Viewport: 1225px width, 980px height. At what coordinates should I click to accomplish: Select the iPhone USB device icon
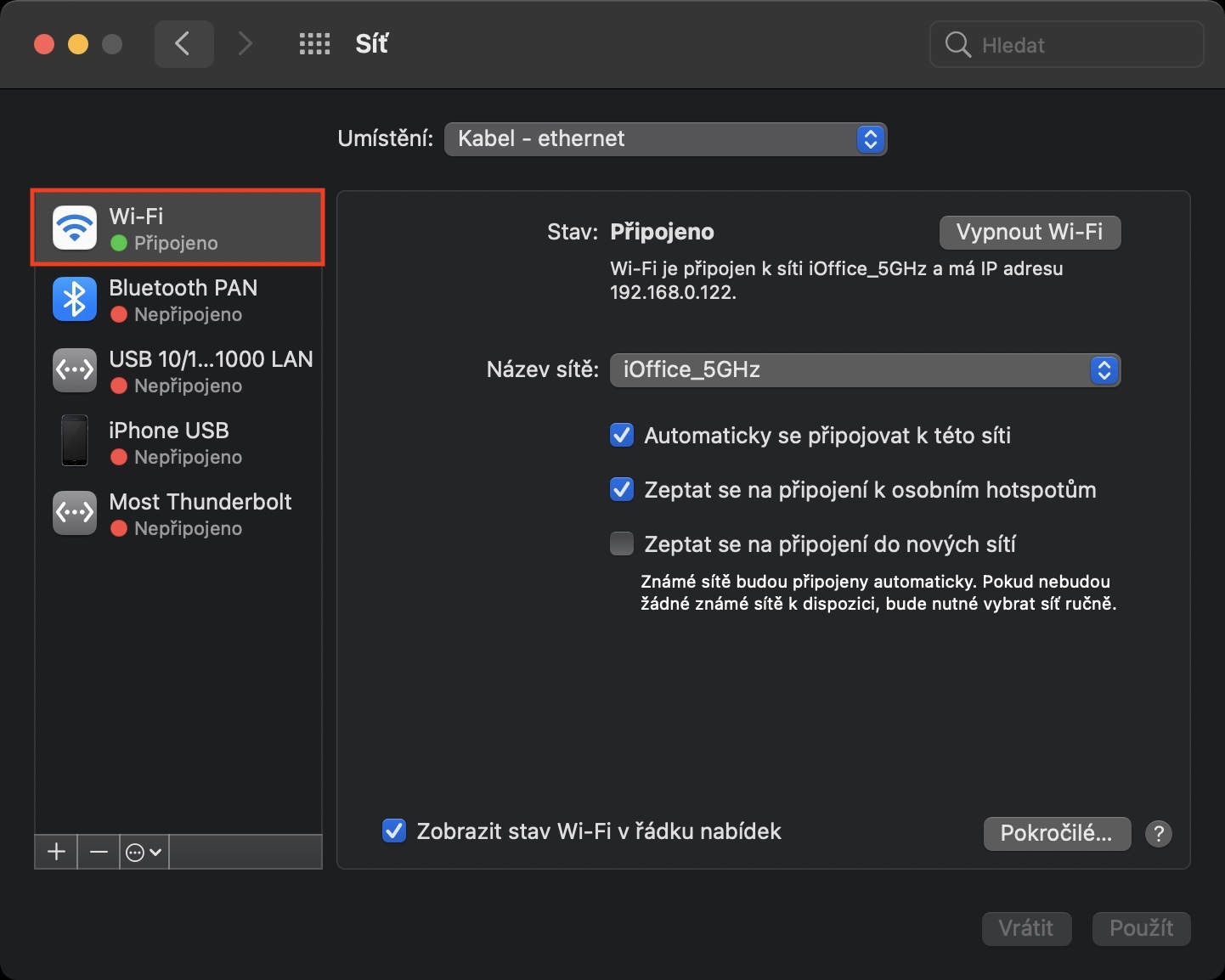coord(75,441)
